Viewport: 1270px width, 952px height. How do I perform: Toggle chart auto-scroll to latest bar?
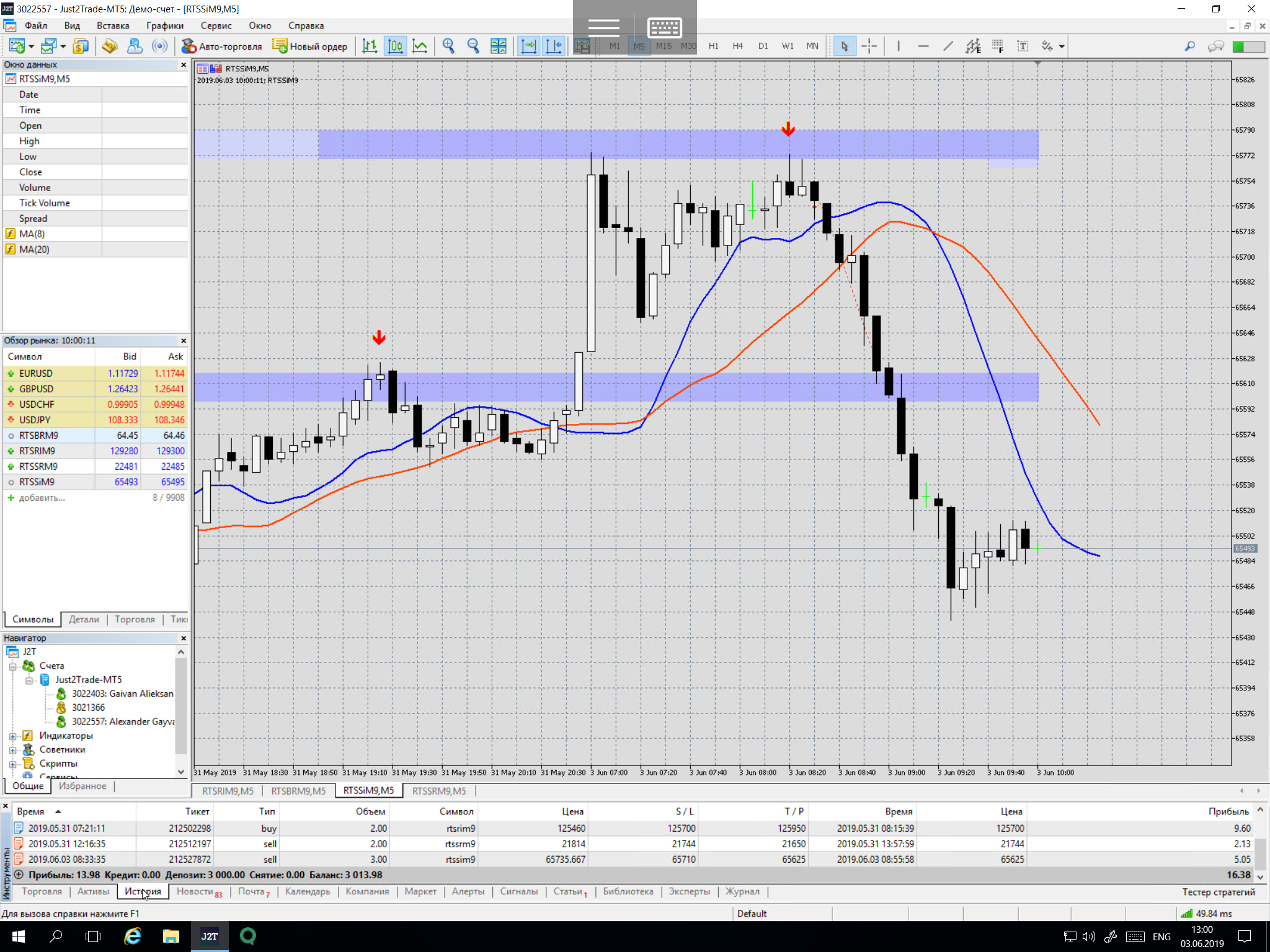(528, 46)
